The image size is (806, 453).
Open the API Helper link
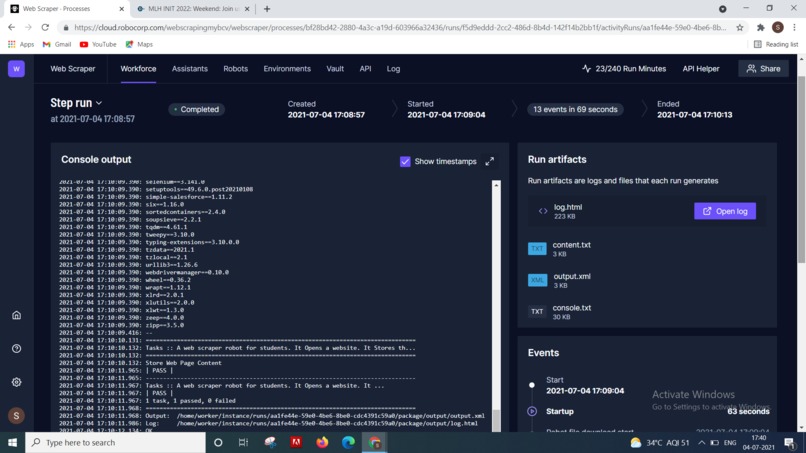pyautogui.click(x=701, y=68)
